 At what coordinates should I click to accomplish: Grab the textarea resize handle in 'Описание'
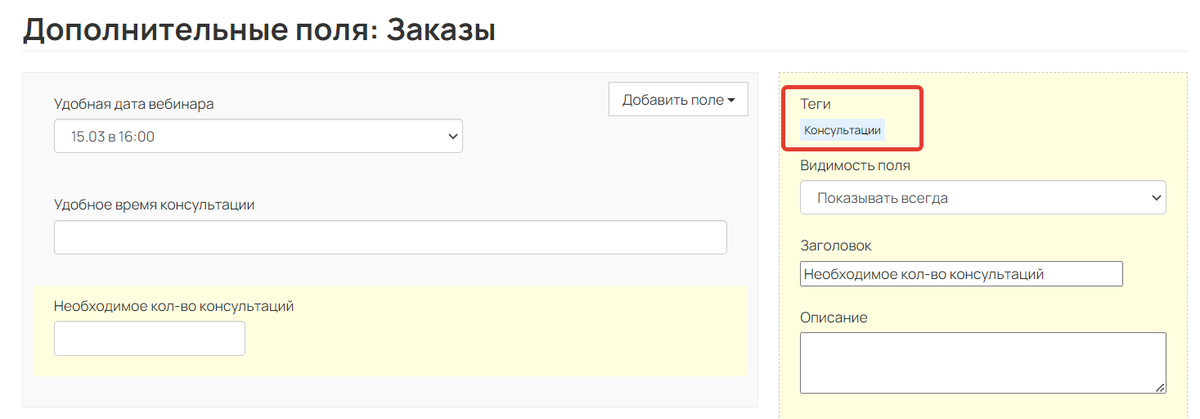[x=1160, y=387]
